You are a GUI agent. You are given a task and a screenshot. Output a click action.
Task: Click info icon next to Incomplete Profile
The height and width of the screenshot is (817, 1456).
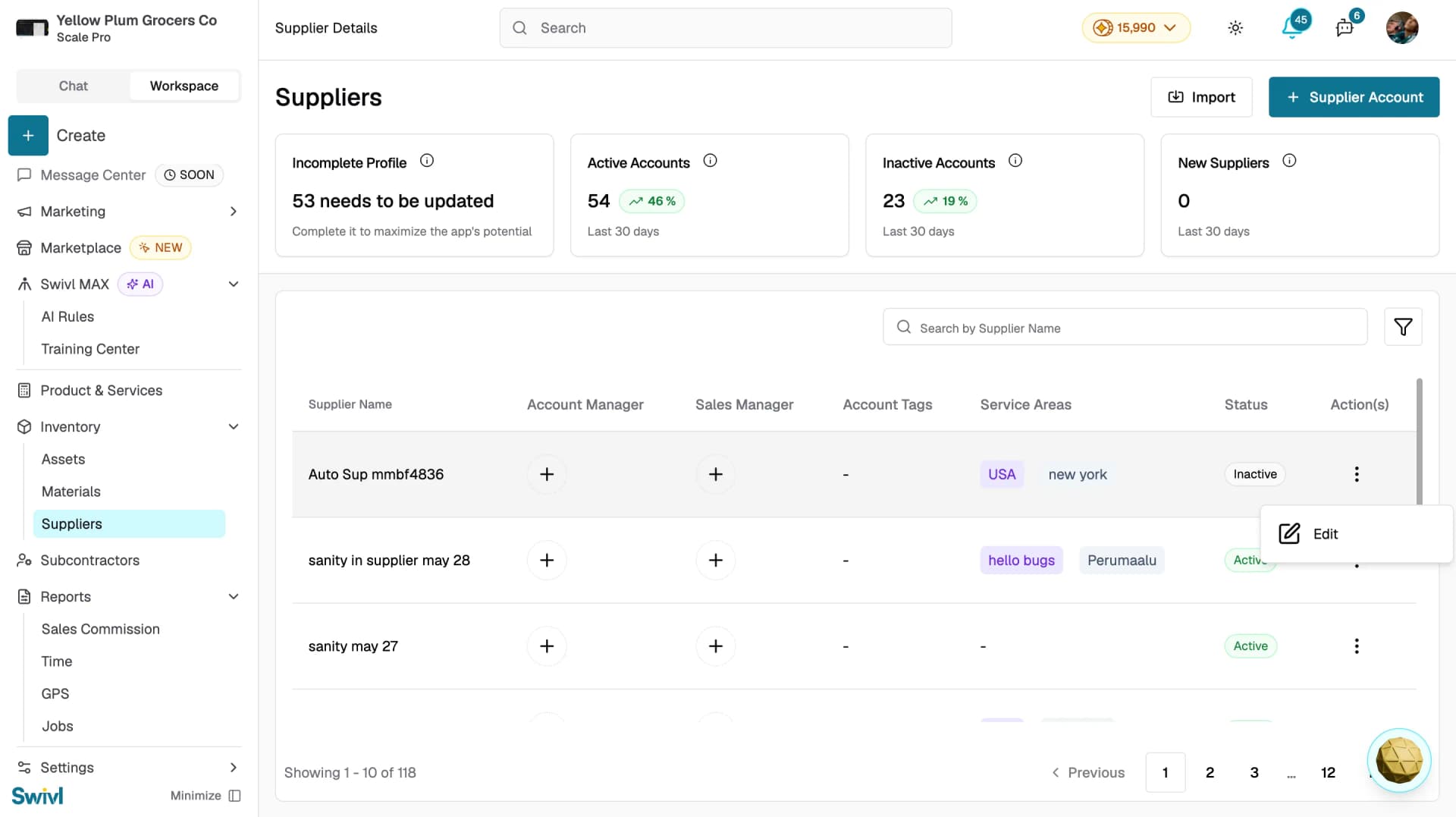pyautogui.click(x=427, y=161)
